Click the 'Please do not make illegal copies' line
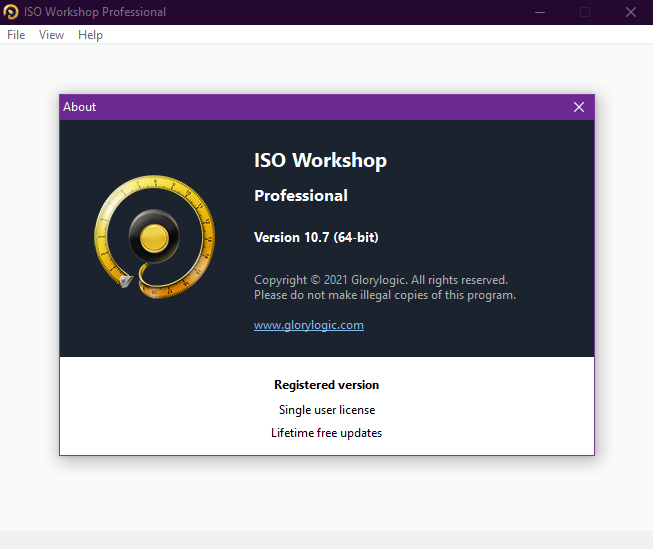653x549 pixels. point(385,295)
